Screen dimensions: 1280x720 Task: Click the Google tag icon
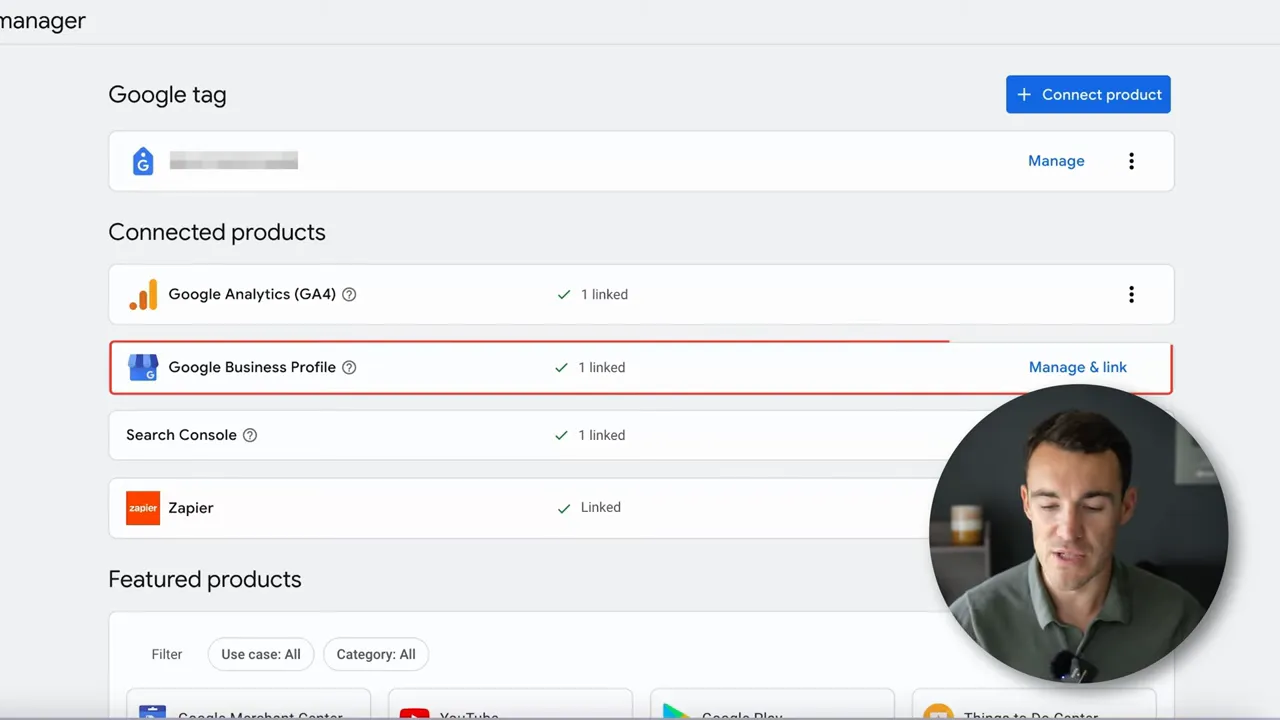pos(143,161)
